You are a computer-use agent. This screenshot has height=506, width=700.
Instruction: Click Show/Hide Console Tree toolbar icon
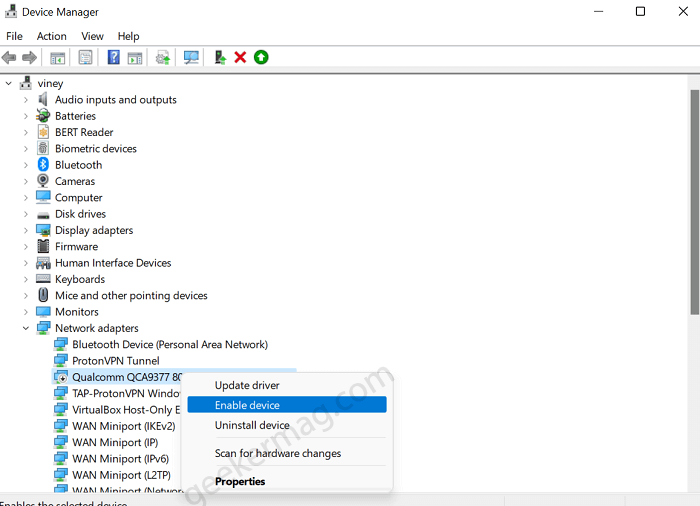click(58, 58)
